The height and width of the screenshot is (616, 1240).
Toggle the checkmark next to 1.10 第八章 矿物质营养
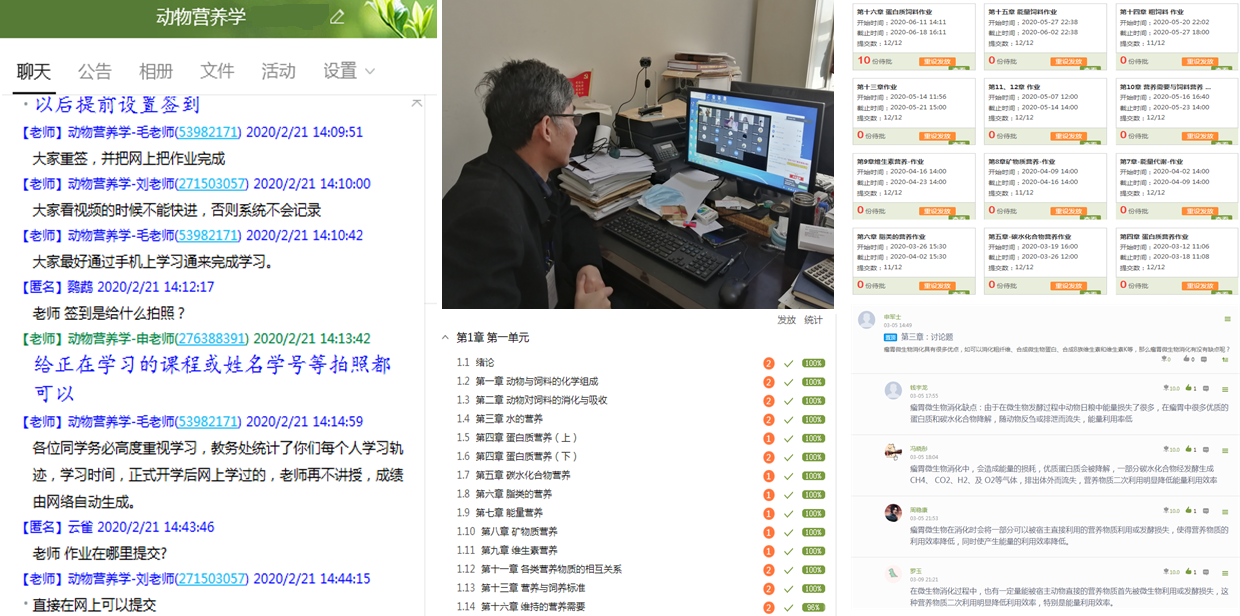tap(788, 532)
